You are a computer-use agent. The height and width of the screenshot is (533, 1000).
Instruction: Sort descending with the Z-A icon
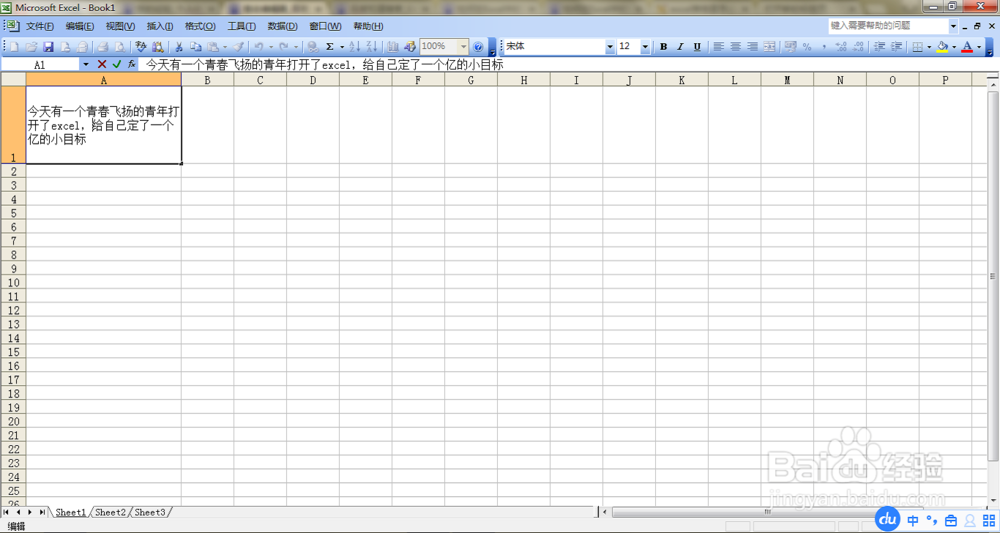pos(372,47)
